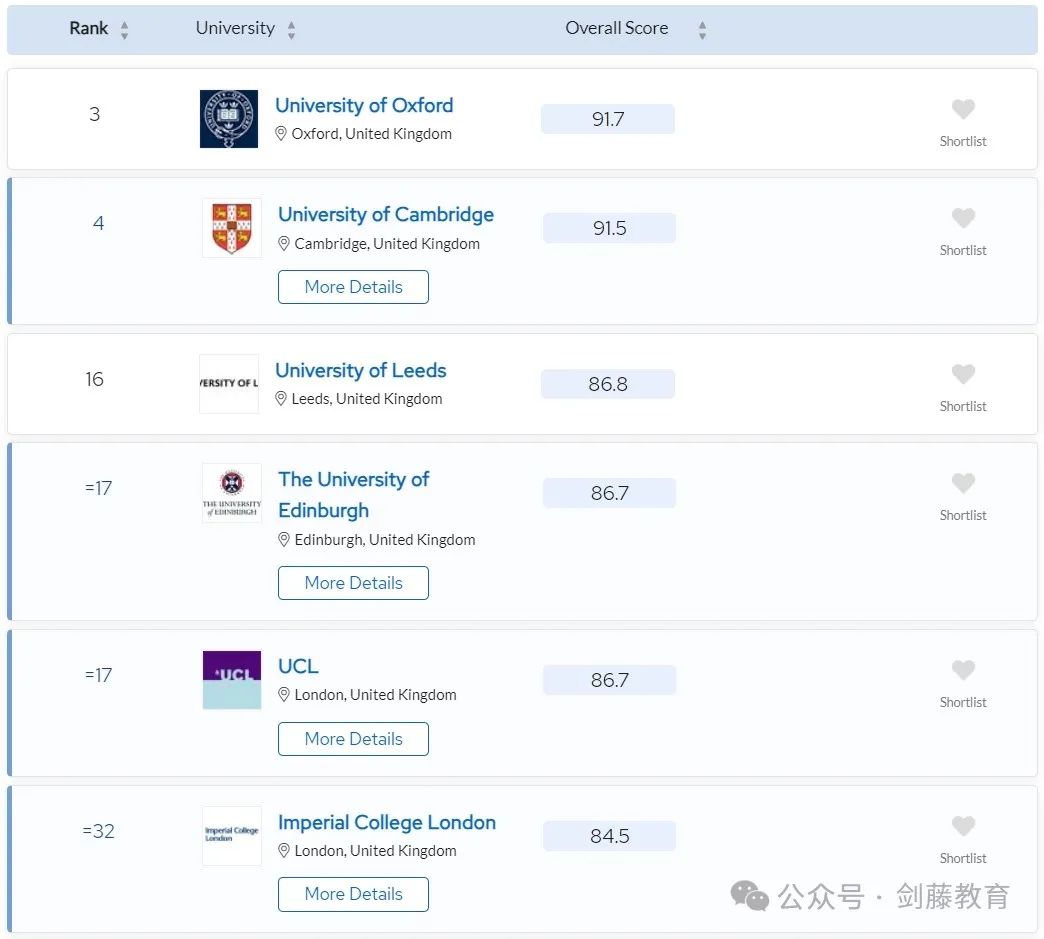
Task: Click the University of Cambridge shield logo
Action: click(232, 228)
